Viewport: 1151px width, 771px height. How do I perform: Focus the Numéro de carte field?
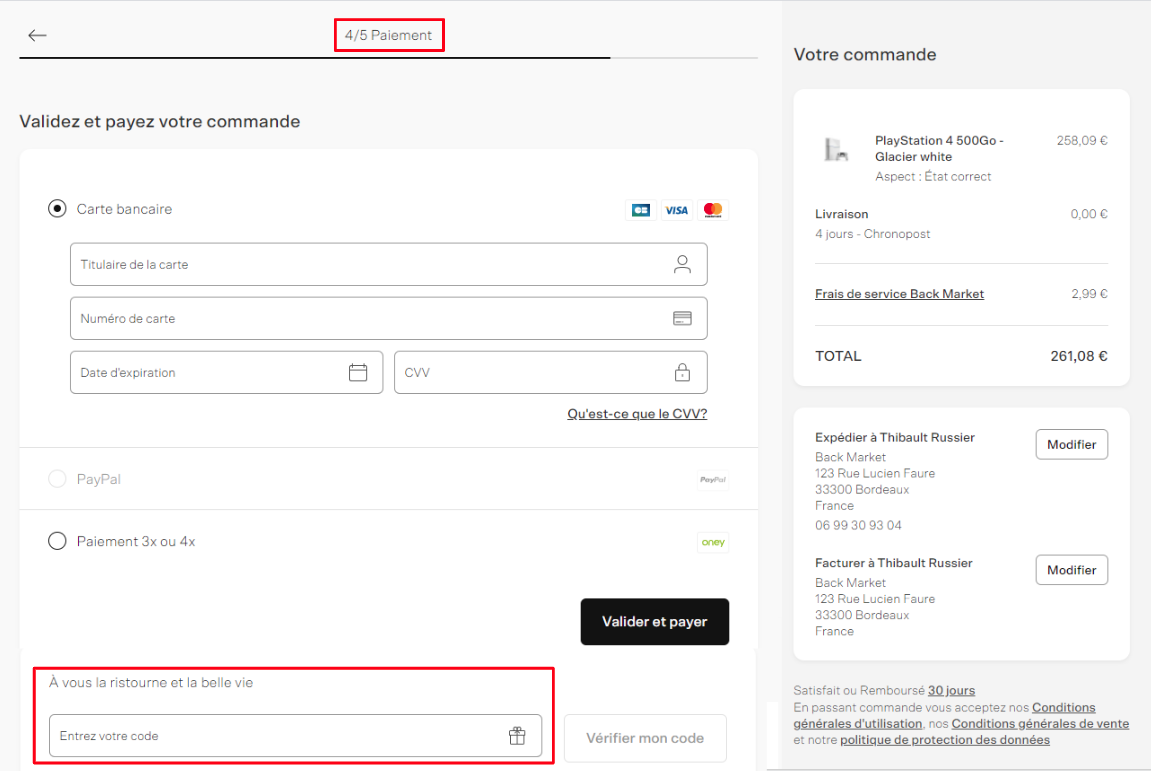[x=388, y=318]
